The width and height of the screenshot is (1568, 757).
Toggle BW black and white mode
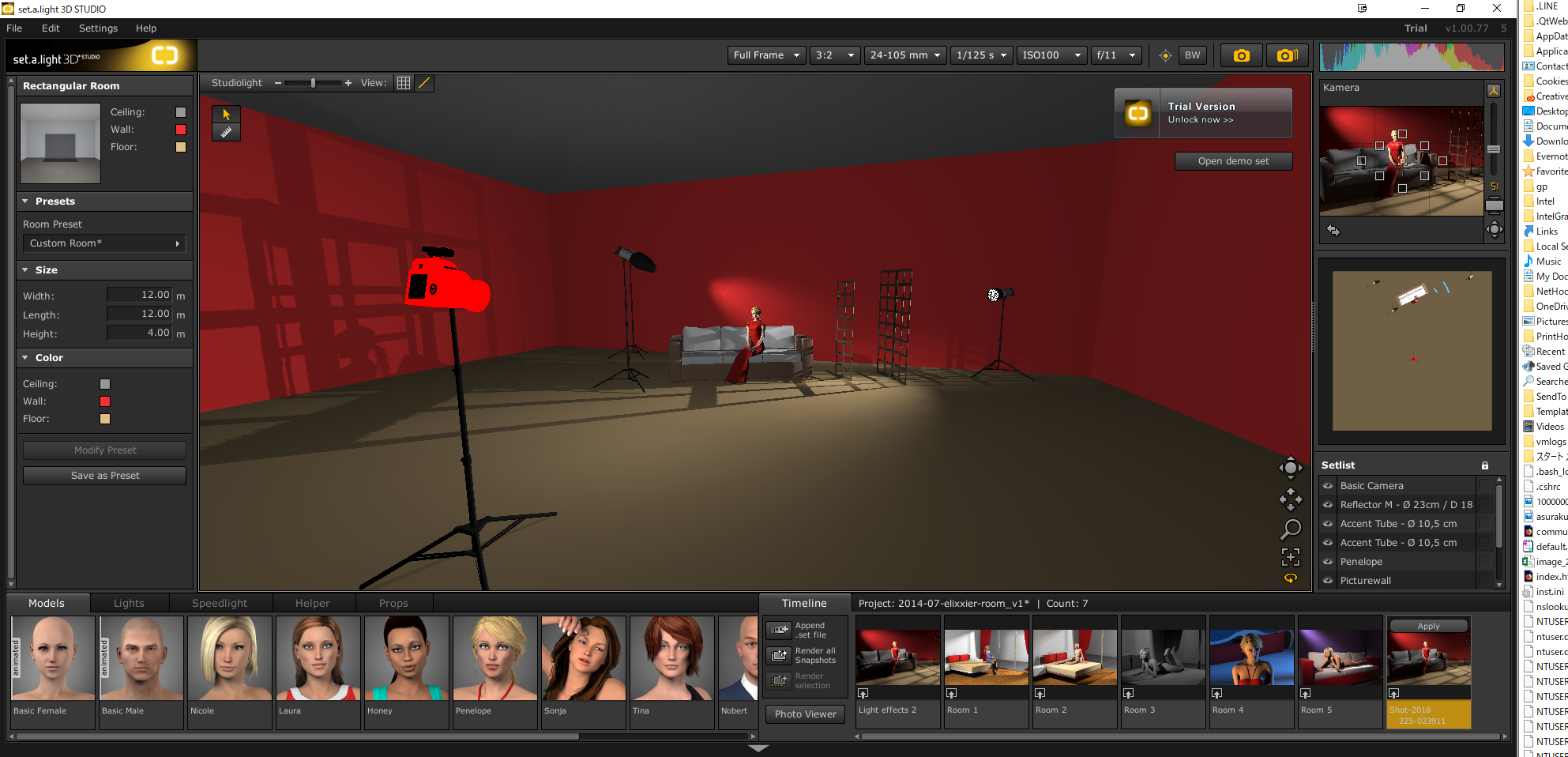point(1192,55)
